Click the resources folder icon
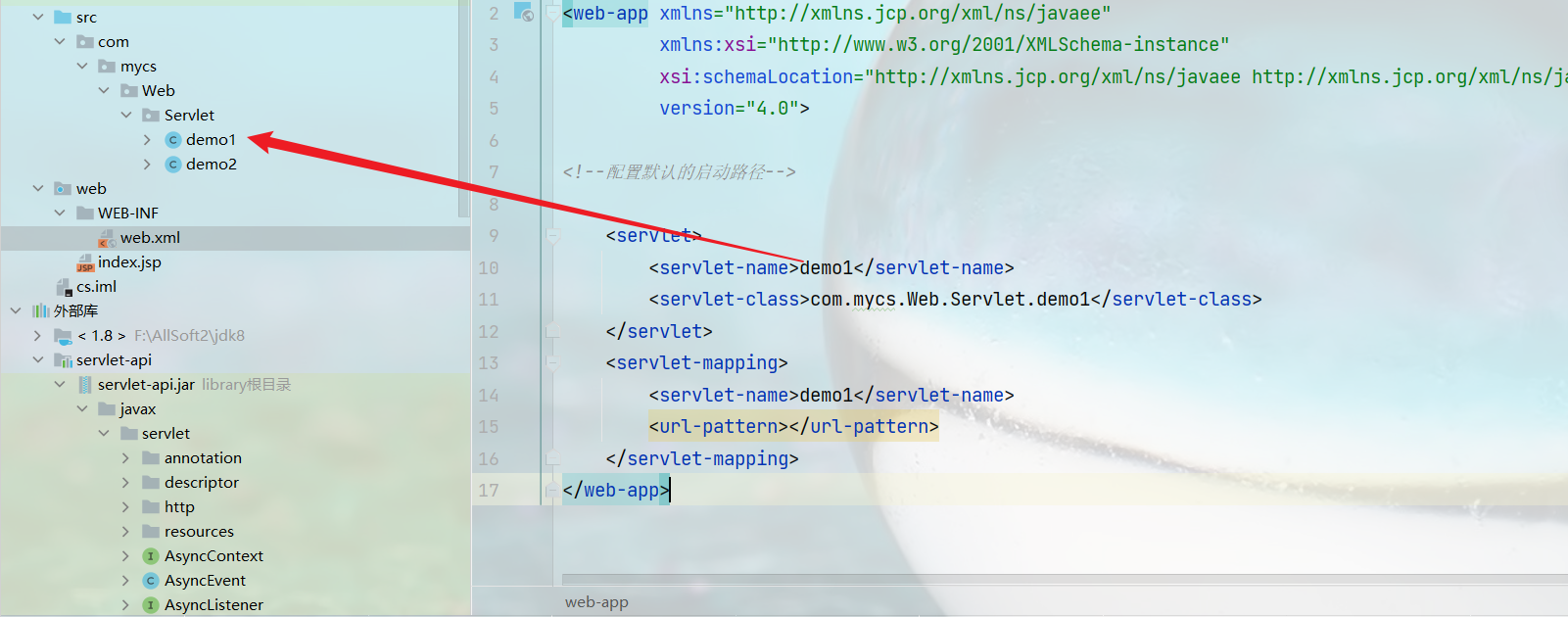Viewport: 1568px width, 617px height. (151, 532)
